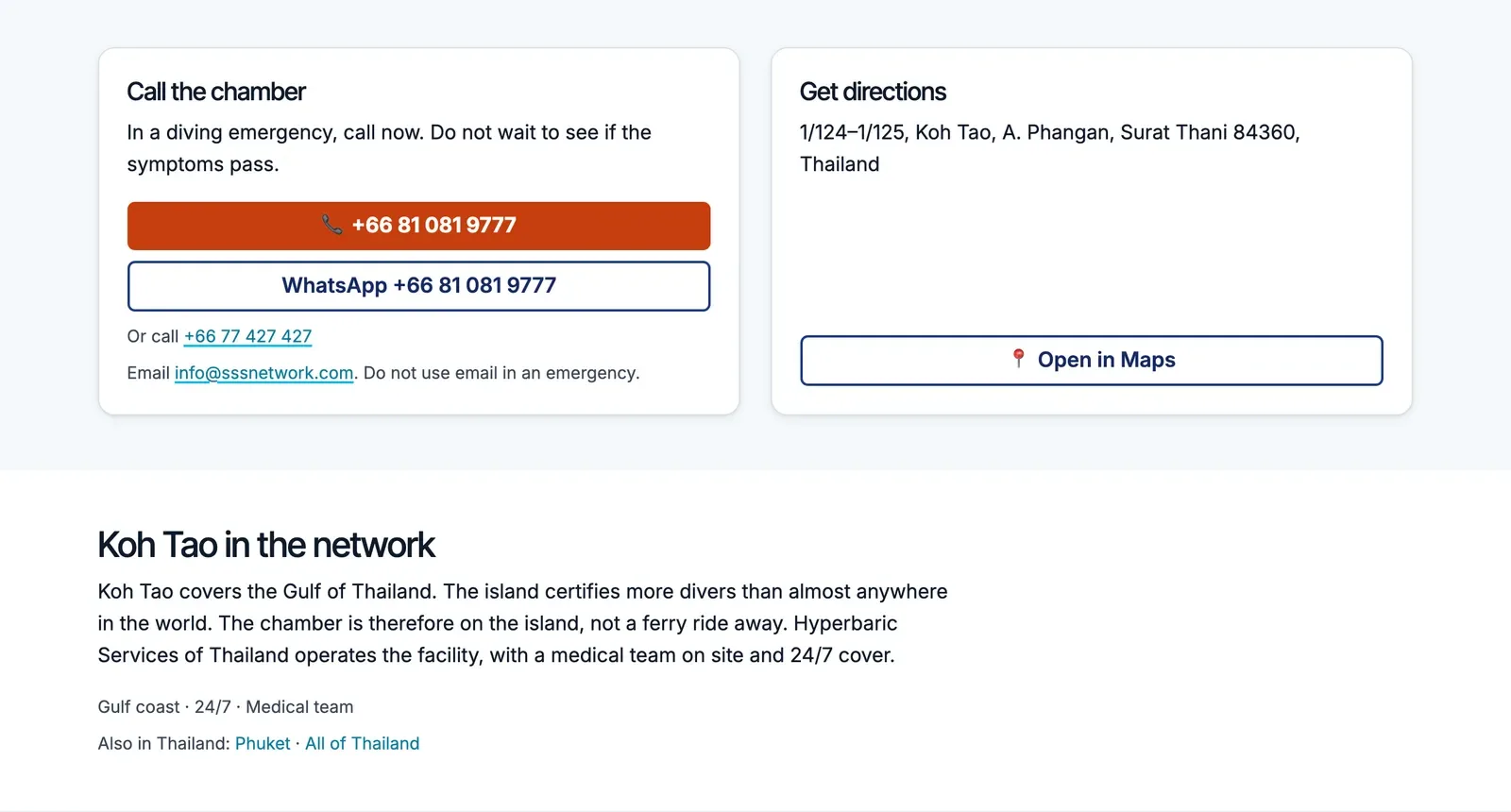This screenshot has width=1511, height=812.
Task: Click the diving emergency warning text
Action: [389, 148]
